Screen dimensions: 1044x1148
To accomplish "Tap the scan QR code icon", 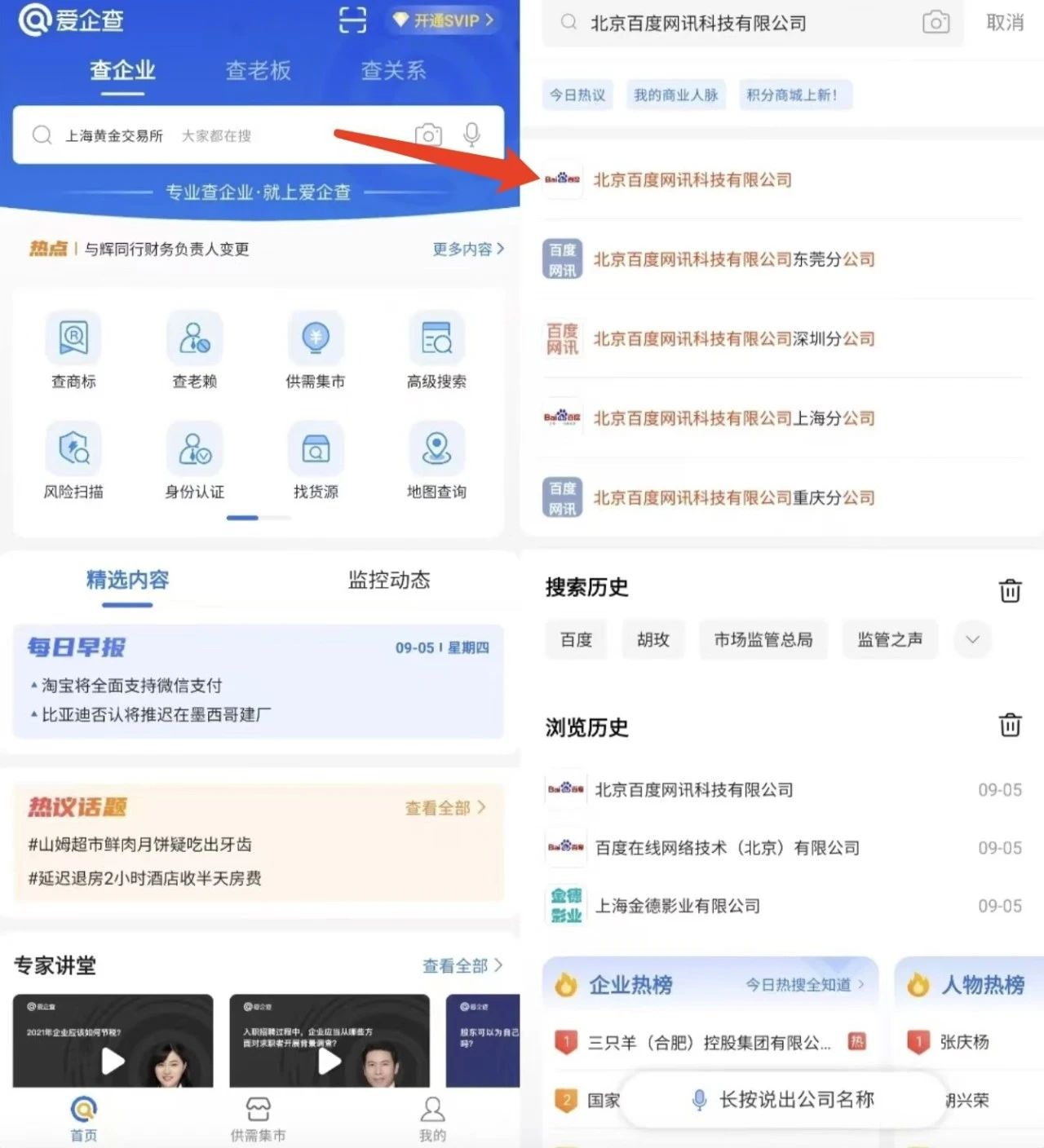I will [x=352, y=20].
